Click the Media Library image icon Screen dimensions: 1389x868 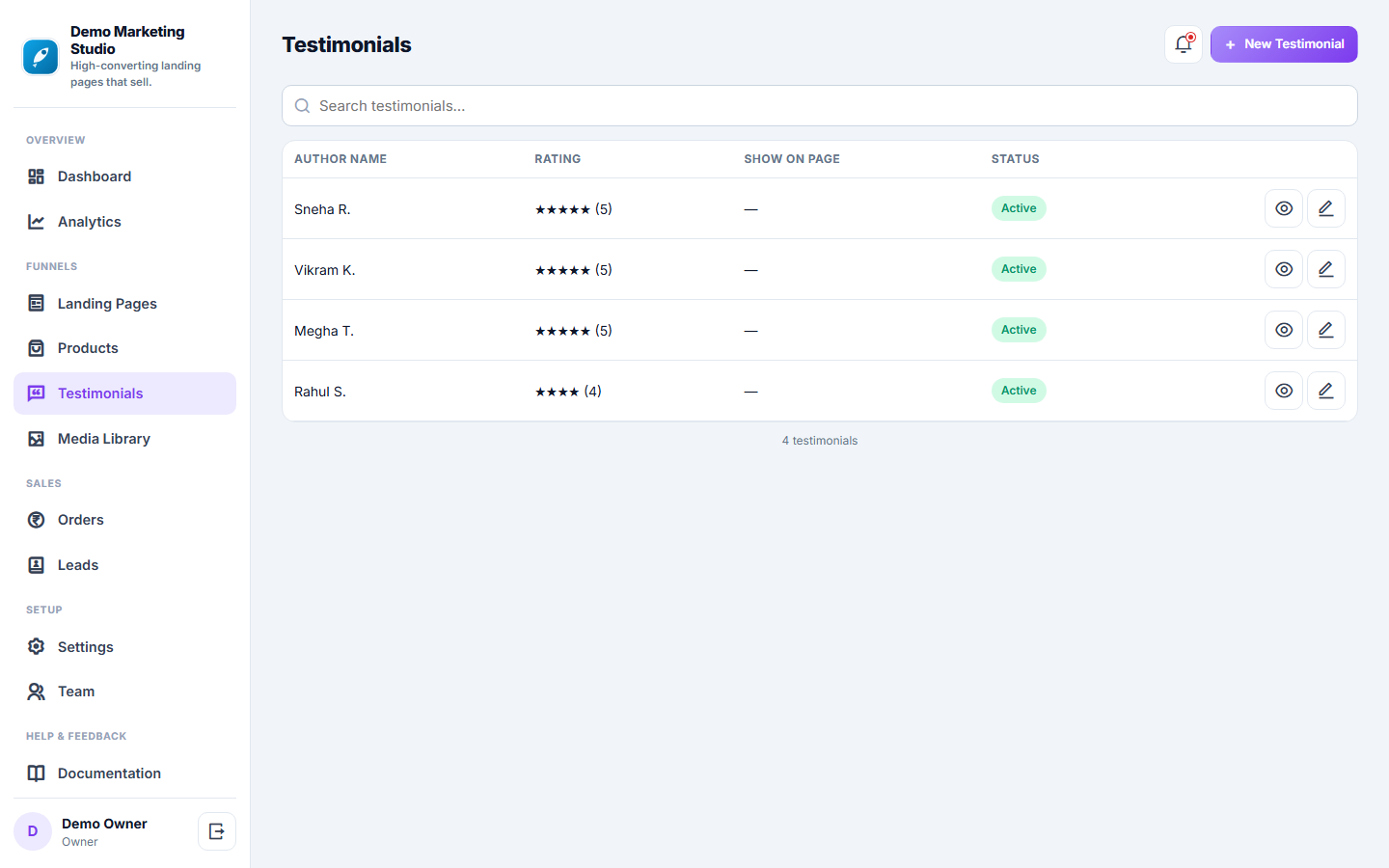(x=37, y=439)
